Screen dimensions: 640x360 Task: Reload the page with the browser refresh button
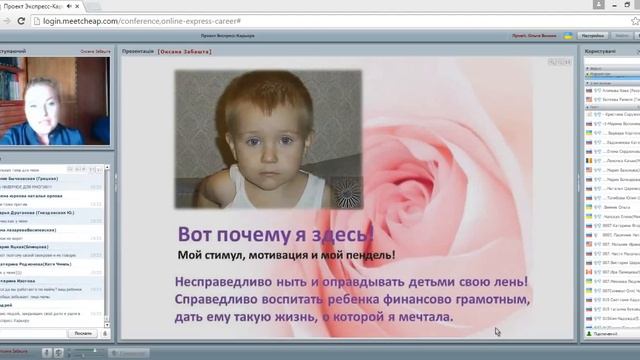pyautogui.click(x=21, y=21)
